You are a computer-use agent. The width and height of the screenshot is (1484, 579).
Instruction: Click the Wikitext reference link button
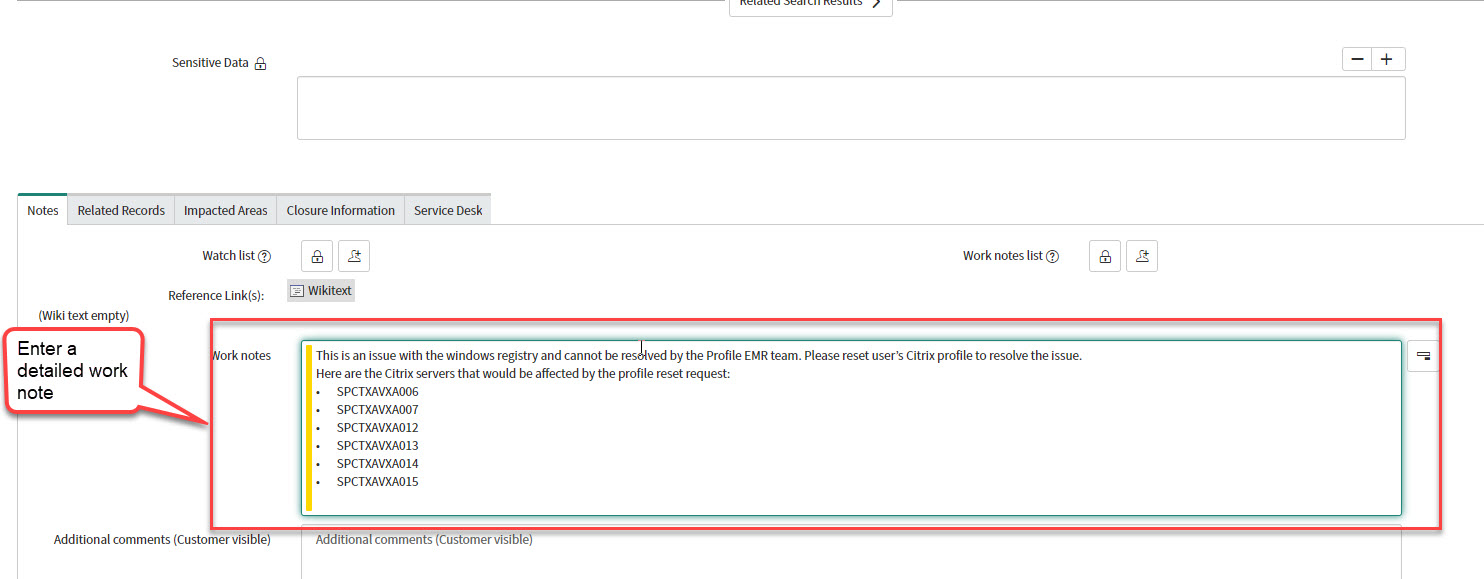click(321, 291)
